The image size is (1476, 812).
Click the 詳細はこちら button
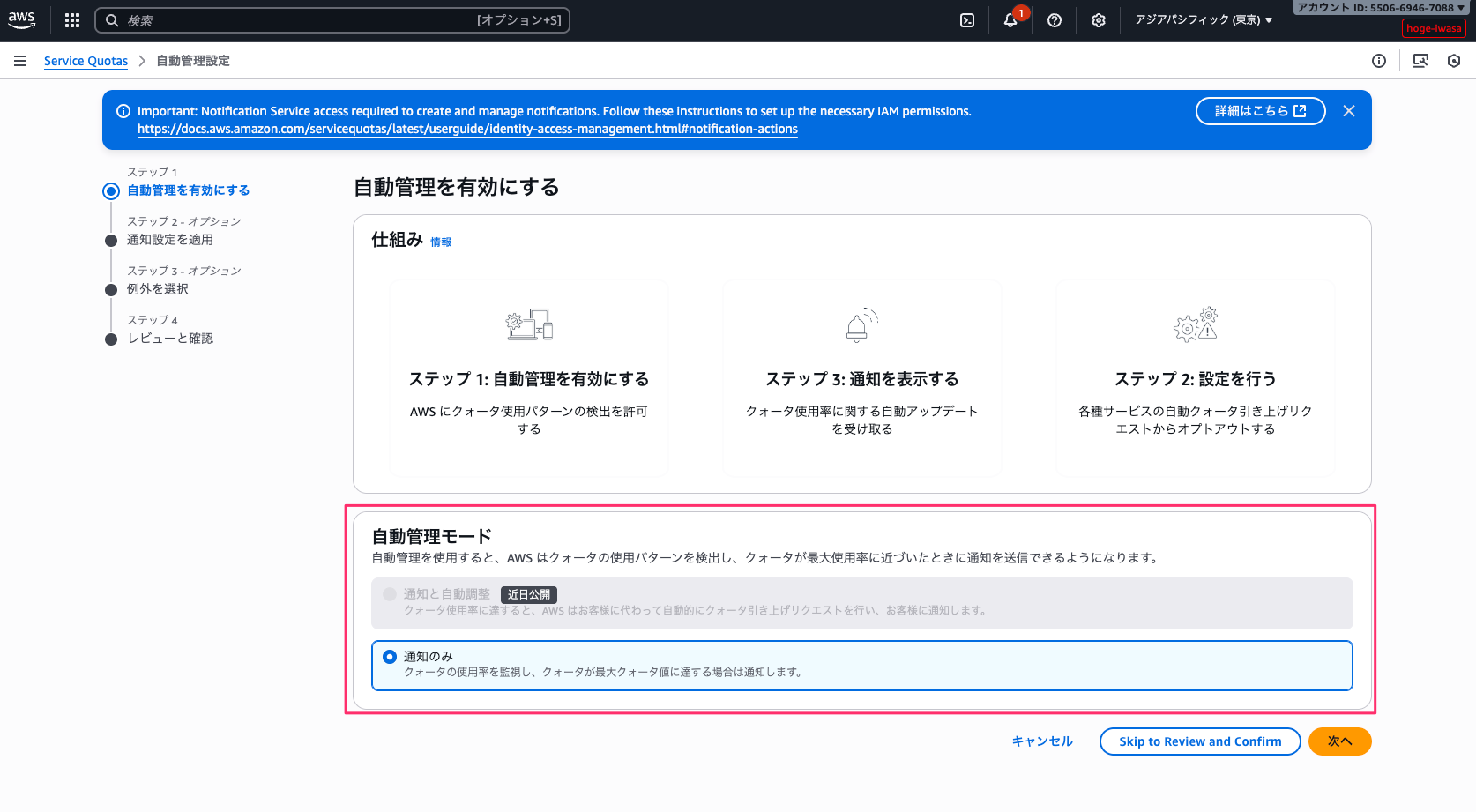[1260, 111]
